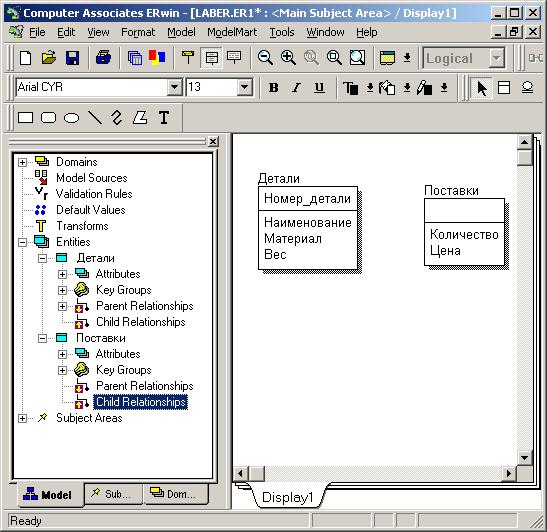
Task: Click the line color pen icon
Action: [x=424, y=88]
